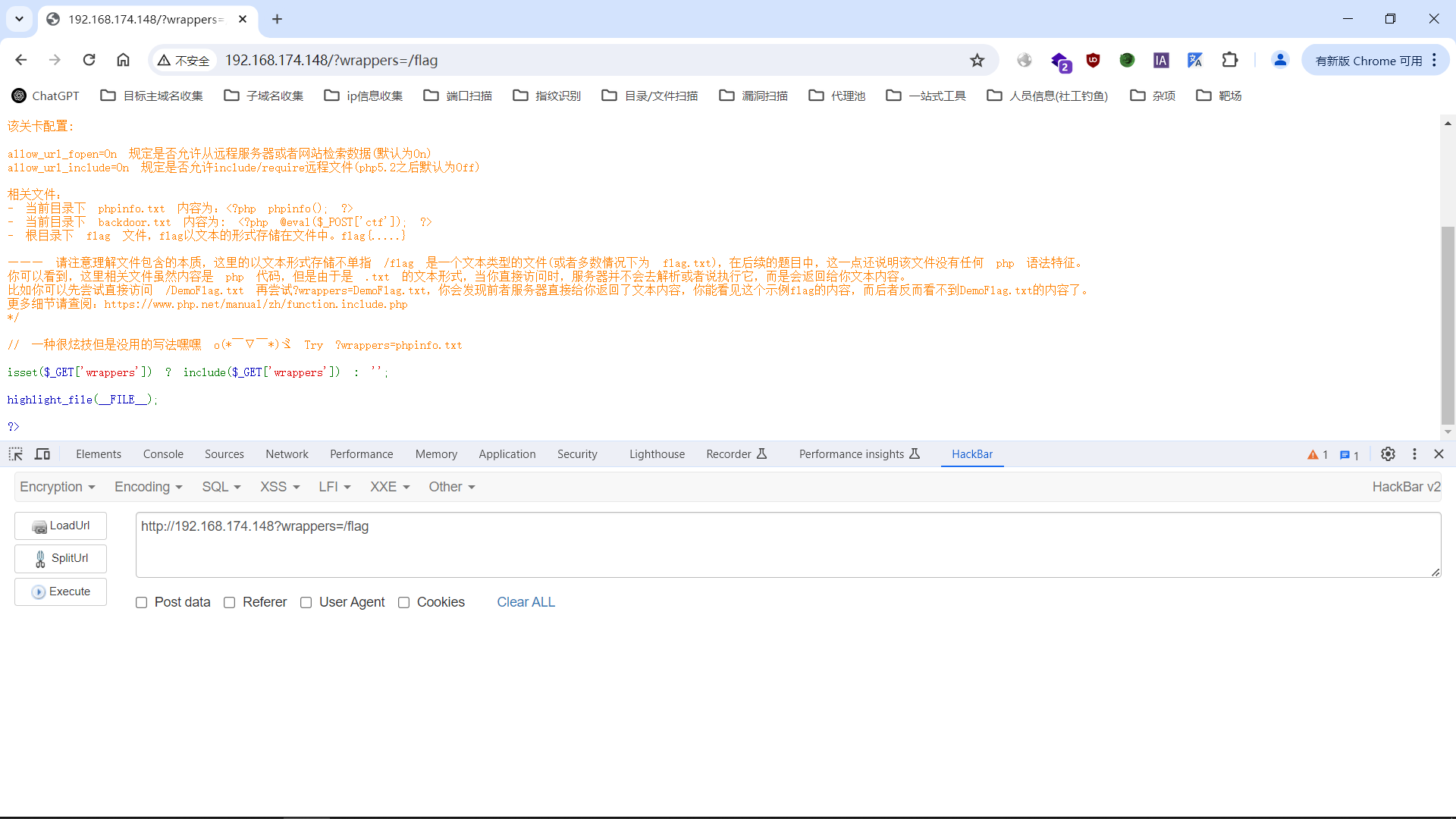
Task: Tick the Cookies checkbox
Action: (404, 602)
